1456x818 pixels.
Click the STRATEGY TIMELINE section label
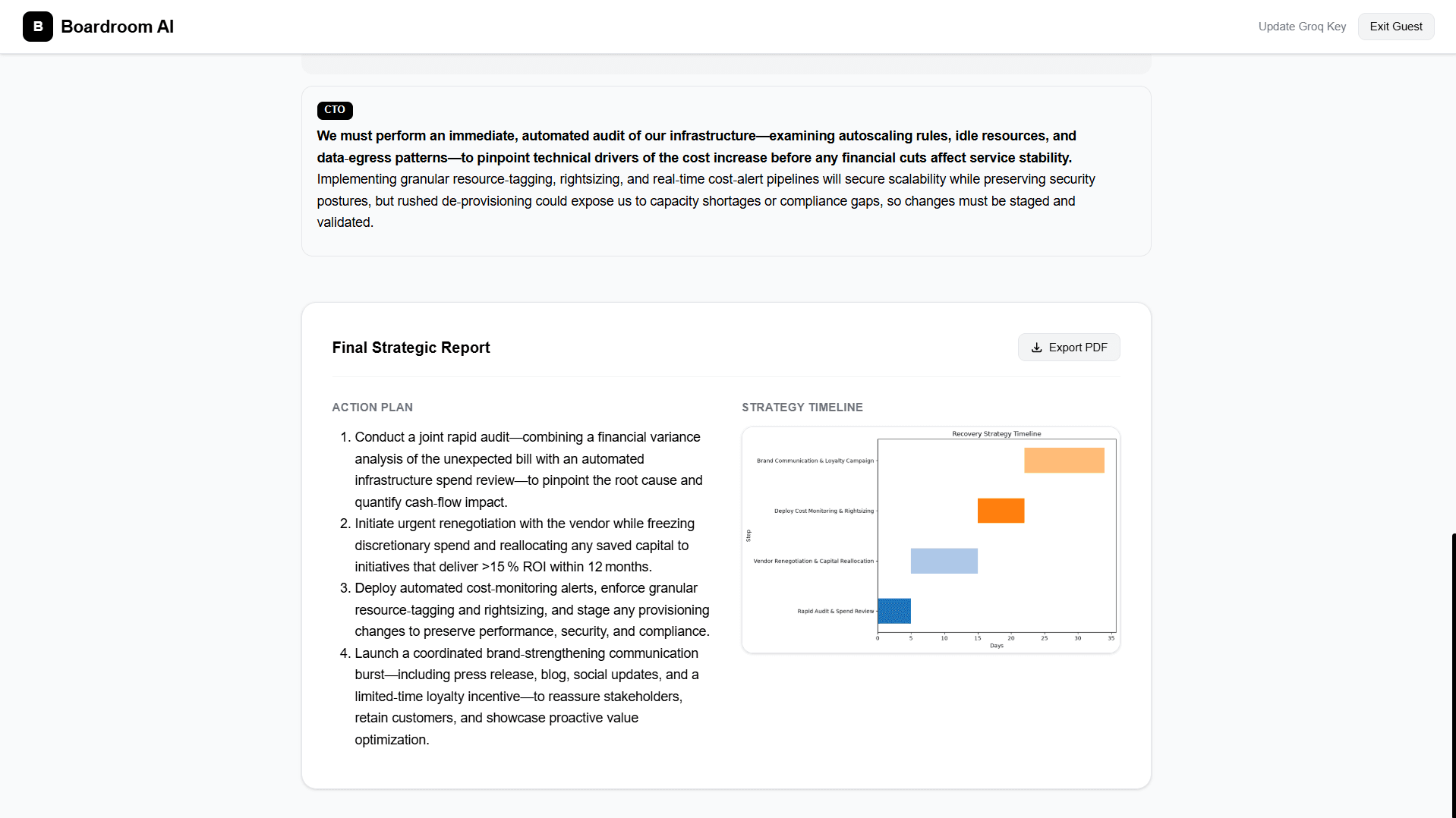(802, 407)
